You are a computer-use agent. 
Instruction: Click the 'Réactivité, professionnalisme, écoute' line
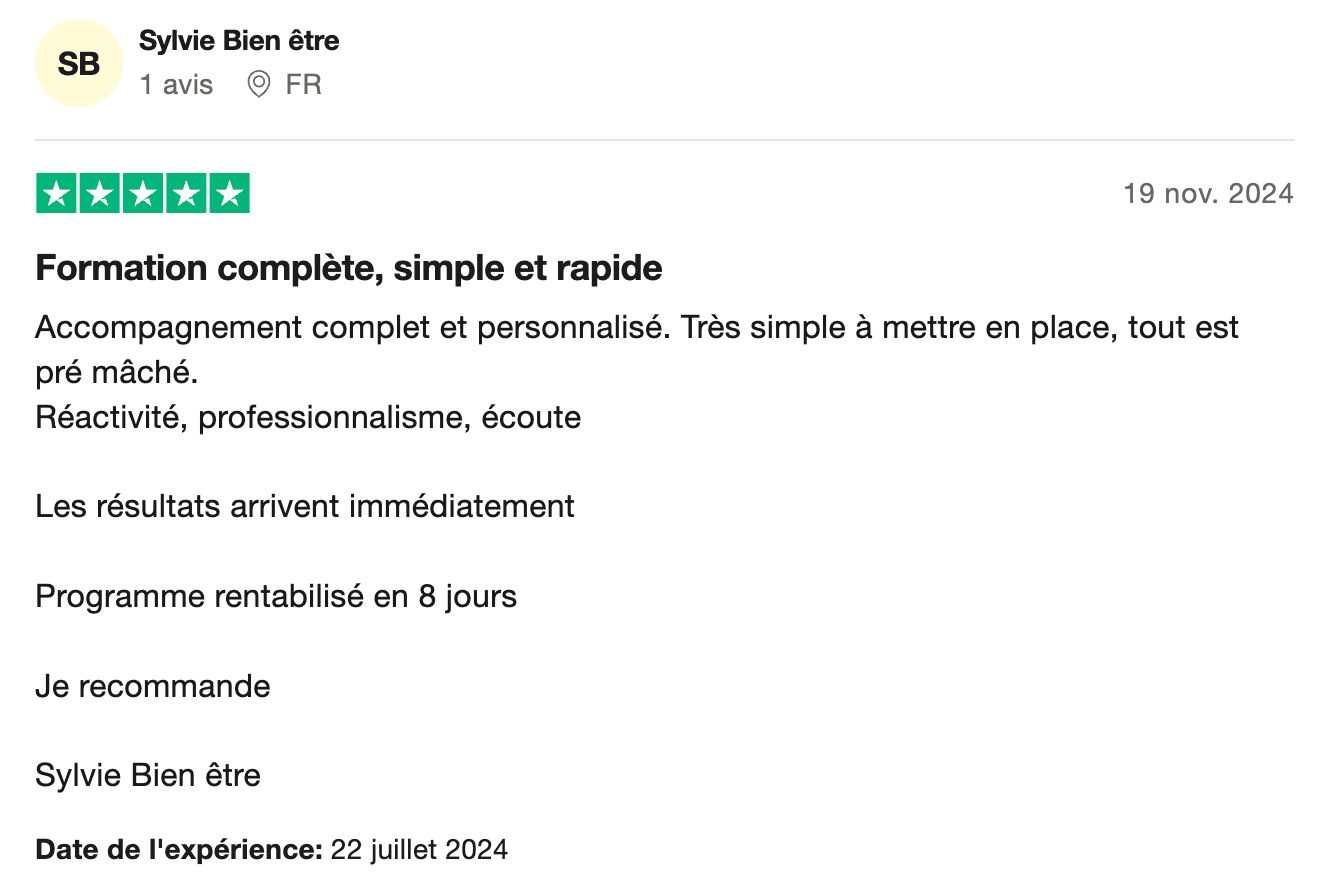tap(308, 417)
